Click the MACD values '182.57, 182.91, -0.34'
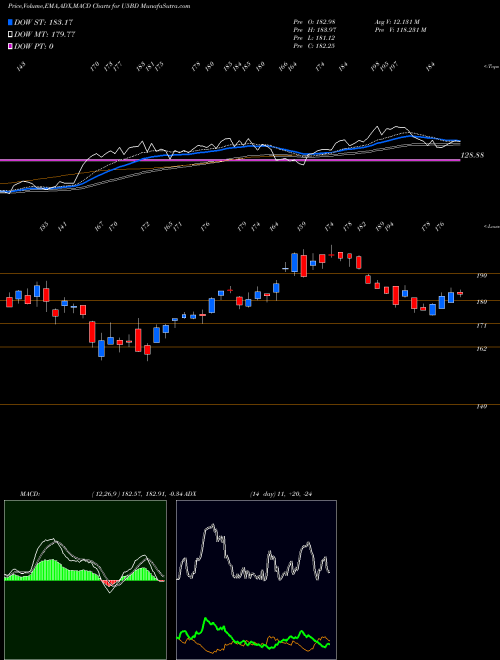This screenshot has height=660, width=500. 152,494
